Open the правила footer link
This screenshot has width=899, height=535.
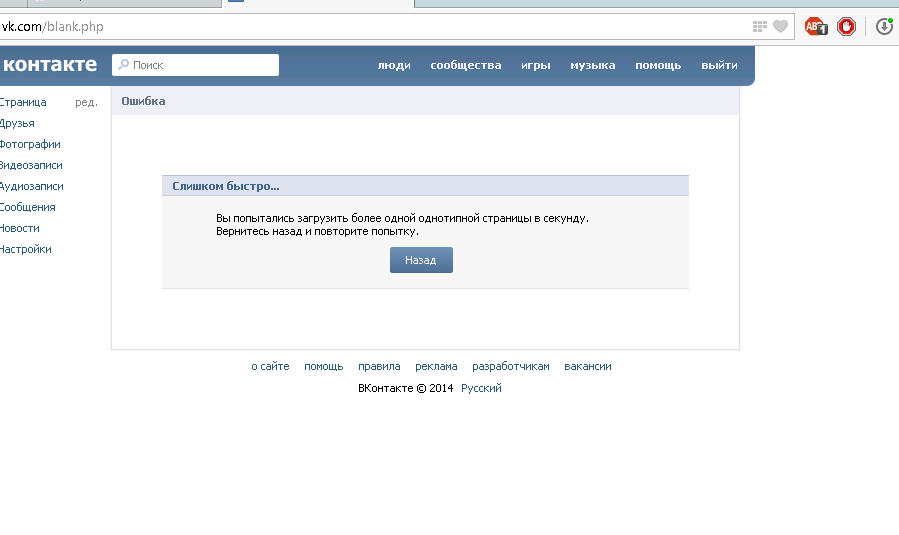click(379, 366)
